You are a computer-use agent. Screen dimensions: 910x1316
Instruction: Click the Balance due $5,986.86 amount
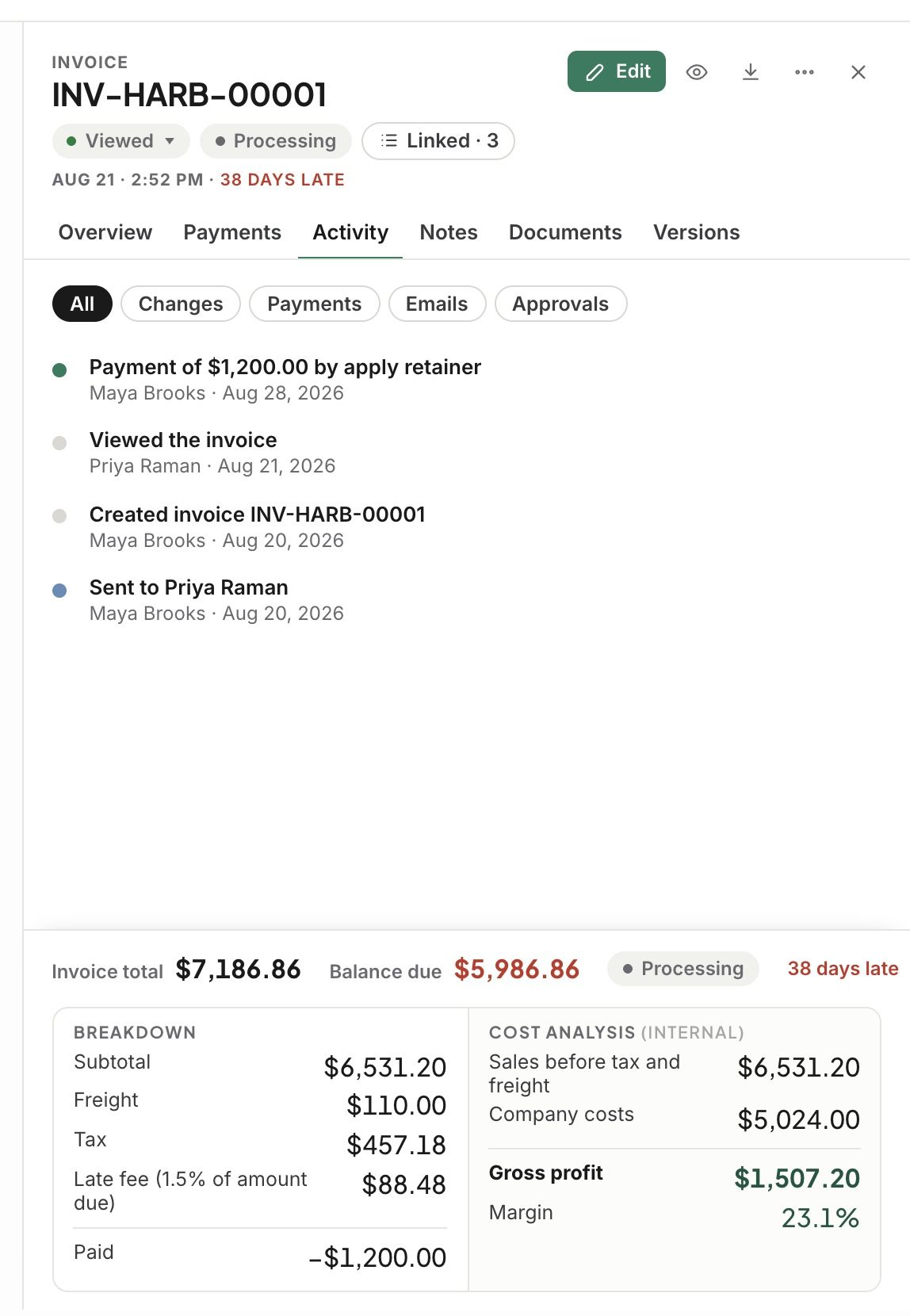(x=517, y=969)
